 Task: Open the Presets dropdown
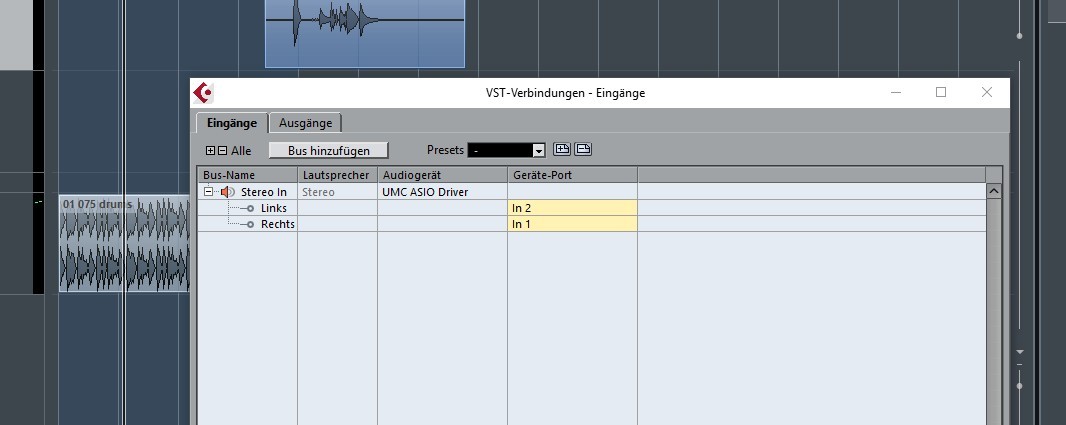(x=506, y=150)
